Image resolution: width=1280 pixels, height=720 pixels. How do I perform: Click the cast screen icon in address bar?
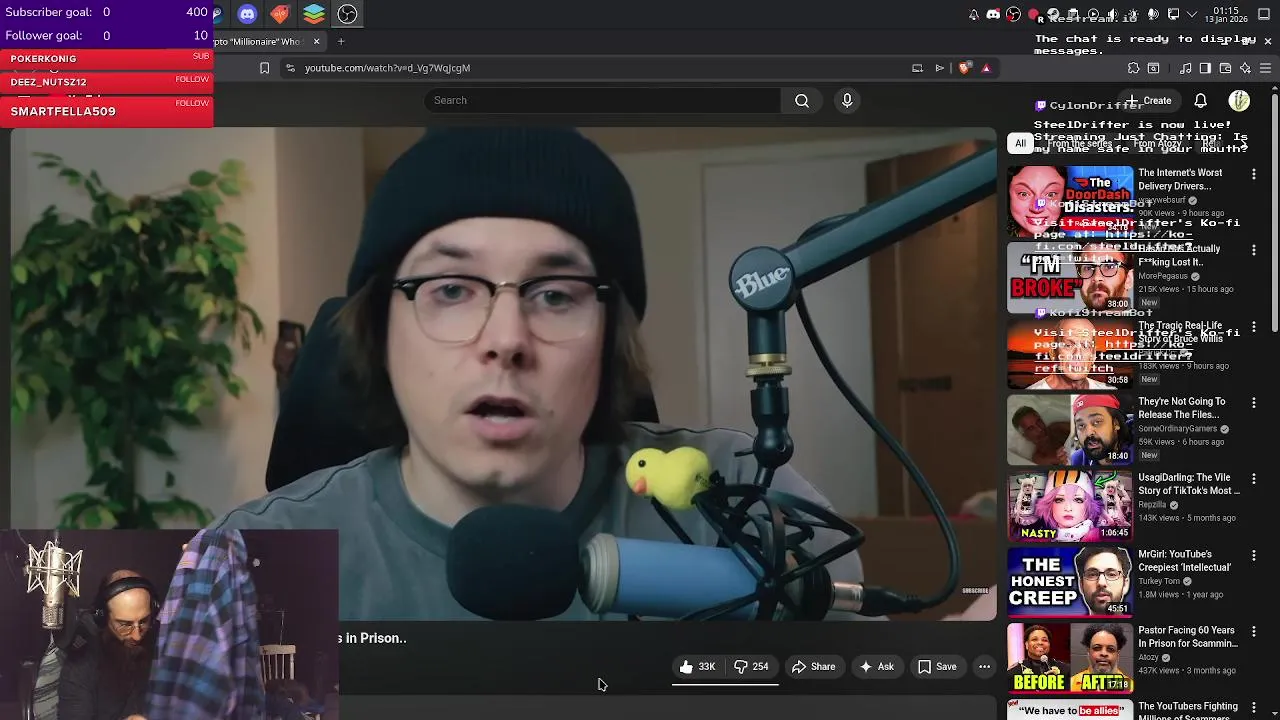[917, 68]
